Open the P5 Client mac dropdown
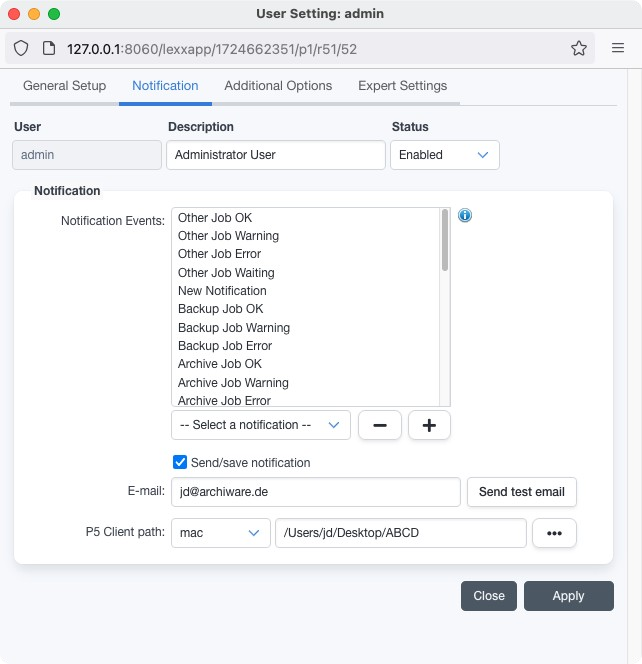The image size is (642, 664). point(221,533)
